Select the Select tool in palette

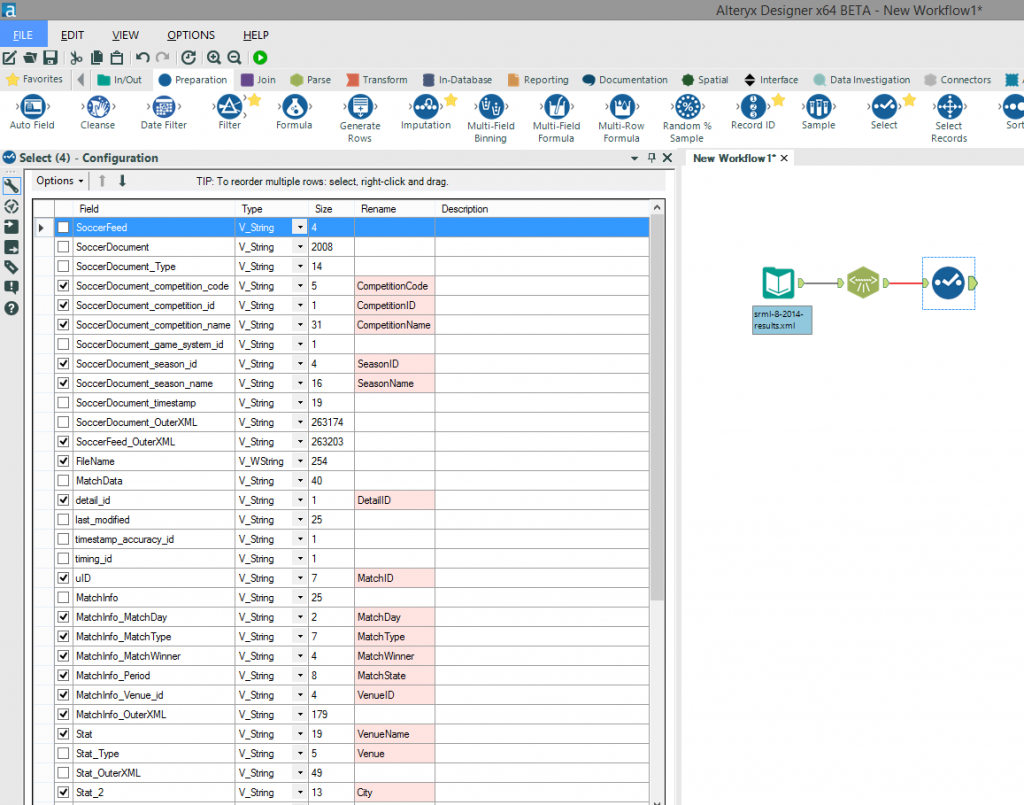point(884,112)
